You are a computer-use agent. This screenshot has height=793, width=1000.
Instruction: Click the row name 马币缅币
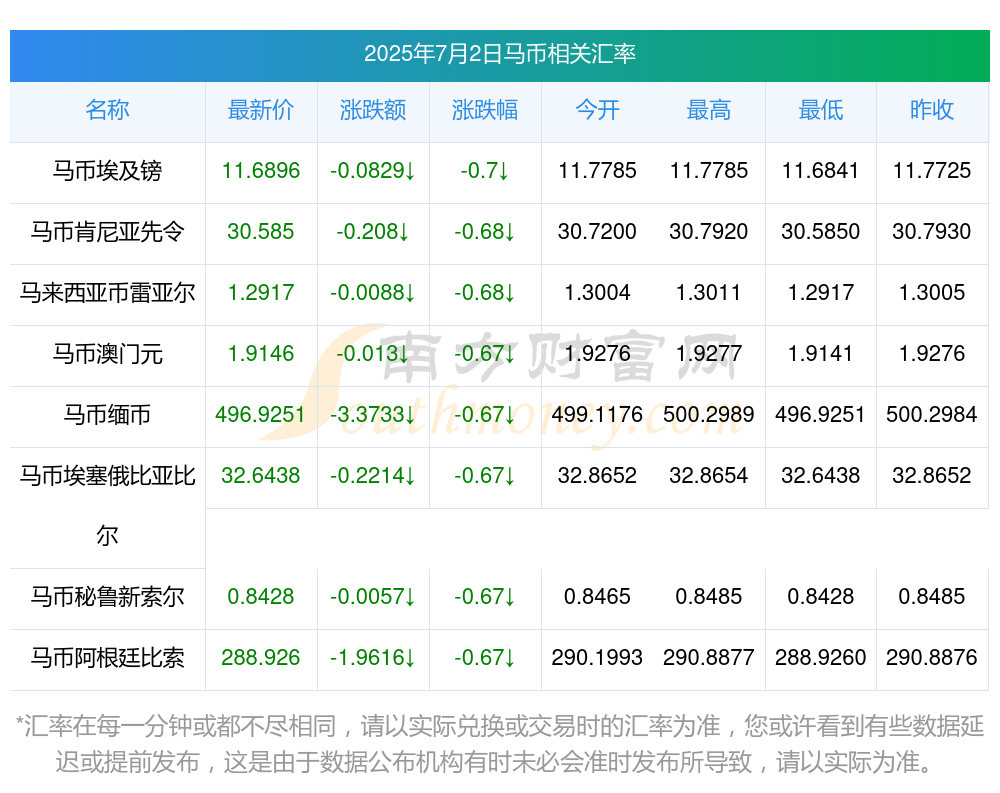[107, 415]
